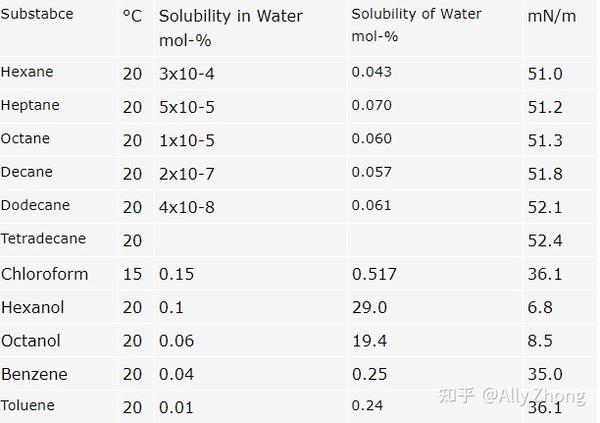Screen dimensions: 600x423
Task: Select the mN/m column header
Action: (x=551, y=16)
